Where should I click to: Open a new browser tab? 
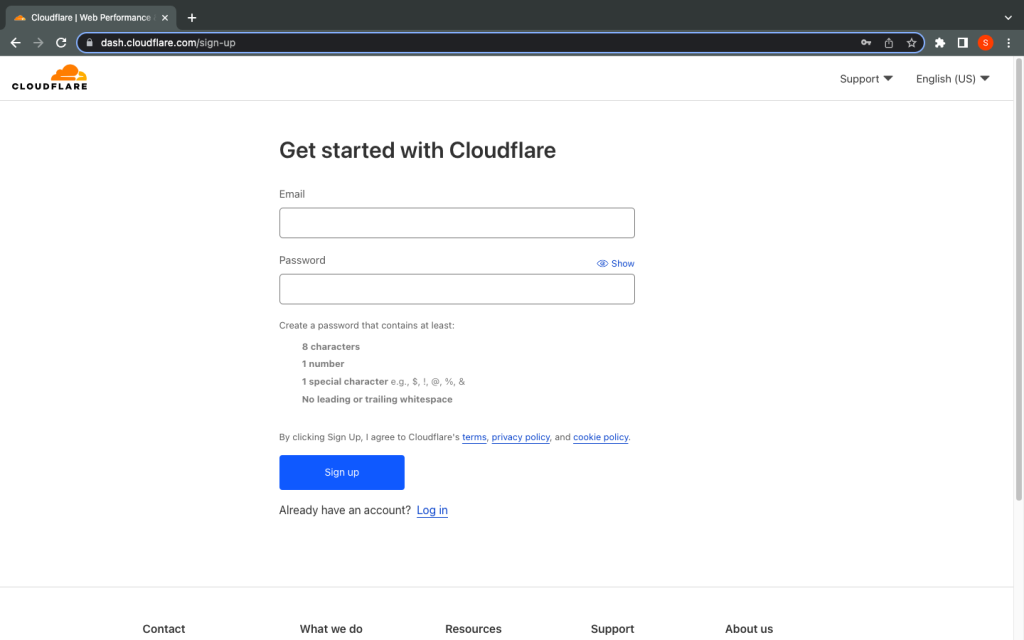point(192,17)
